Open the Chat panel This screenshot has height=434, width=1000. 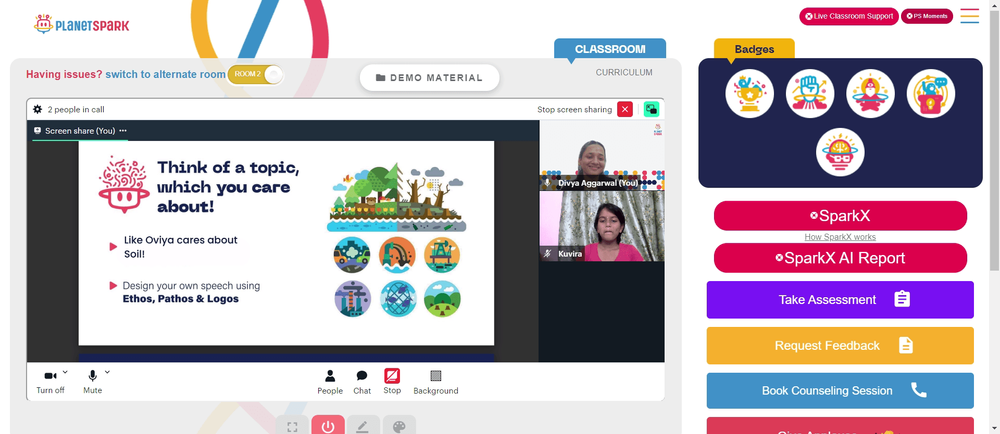[x=362, y=382]
